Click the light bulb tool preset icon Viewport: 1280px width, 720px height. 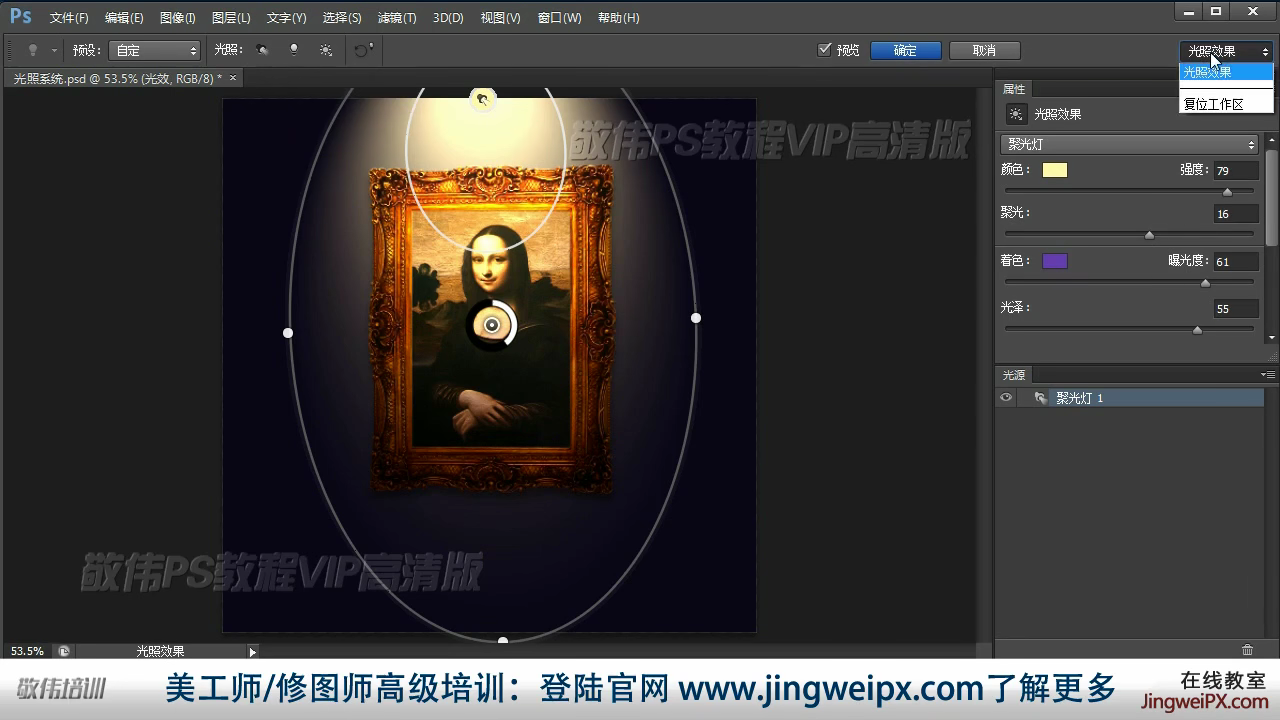coord(33,50)
